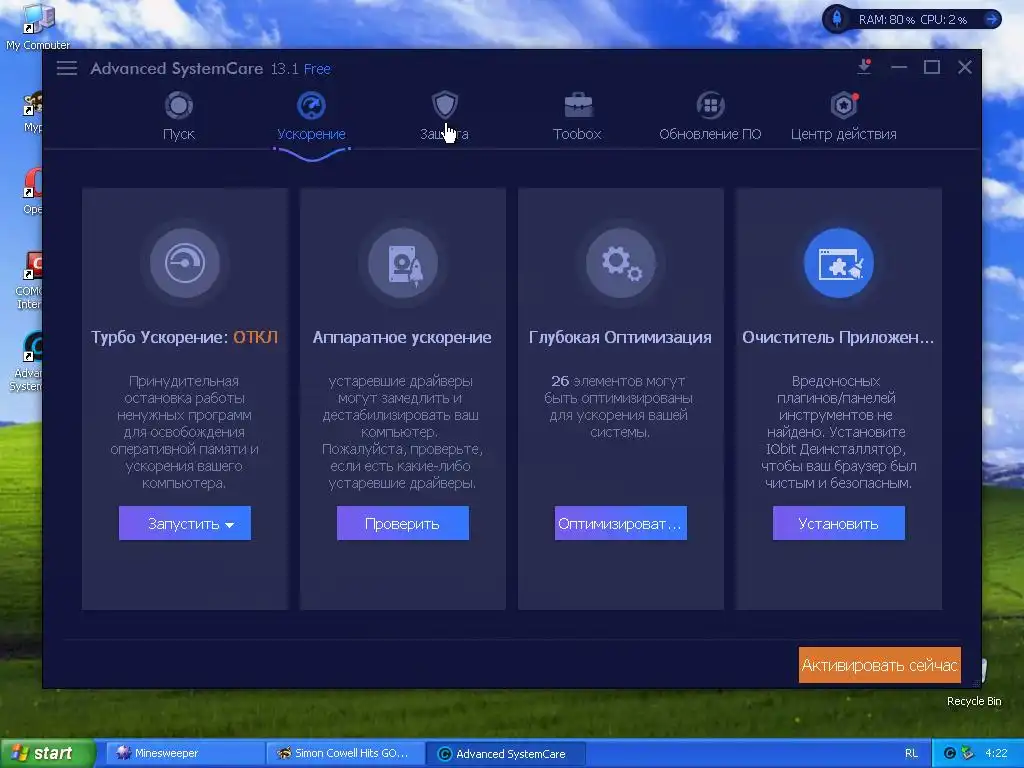This screenshot has height=768, width=1024.
Task: Click the RL language indicator in taskbar
Action: click(x=911, y=754)
